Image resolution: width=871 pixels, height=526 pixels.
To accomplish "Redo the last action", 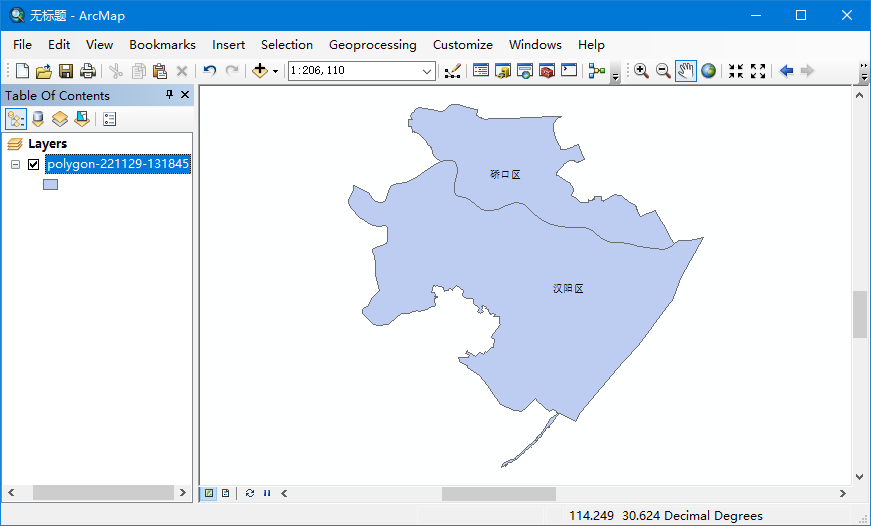I will 232,71.
